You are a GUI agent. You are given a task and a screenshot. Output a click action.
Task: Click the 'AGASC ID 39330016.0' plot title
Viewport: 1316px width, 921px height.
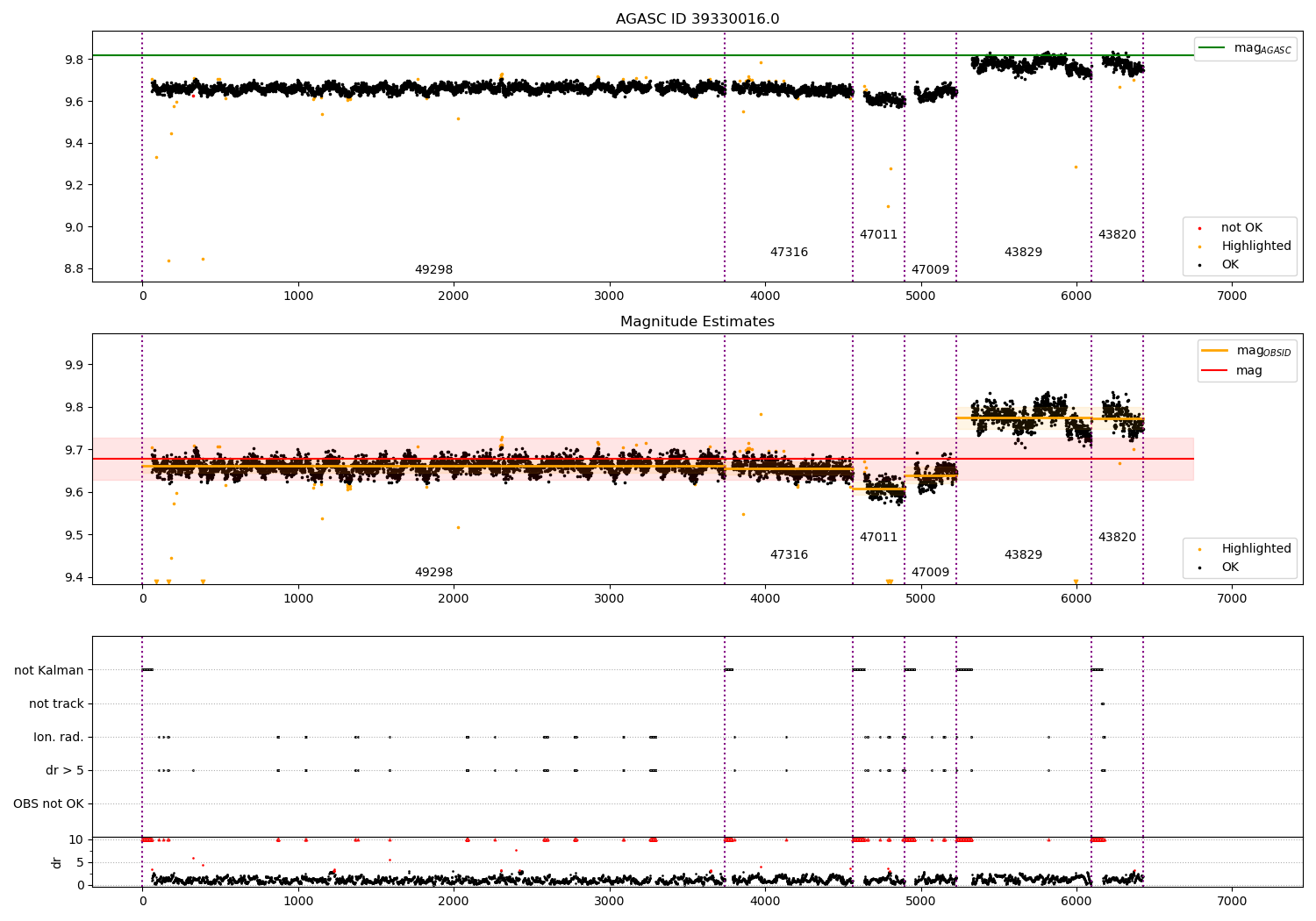(697, 19)
